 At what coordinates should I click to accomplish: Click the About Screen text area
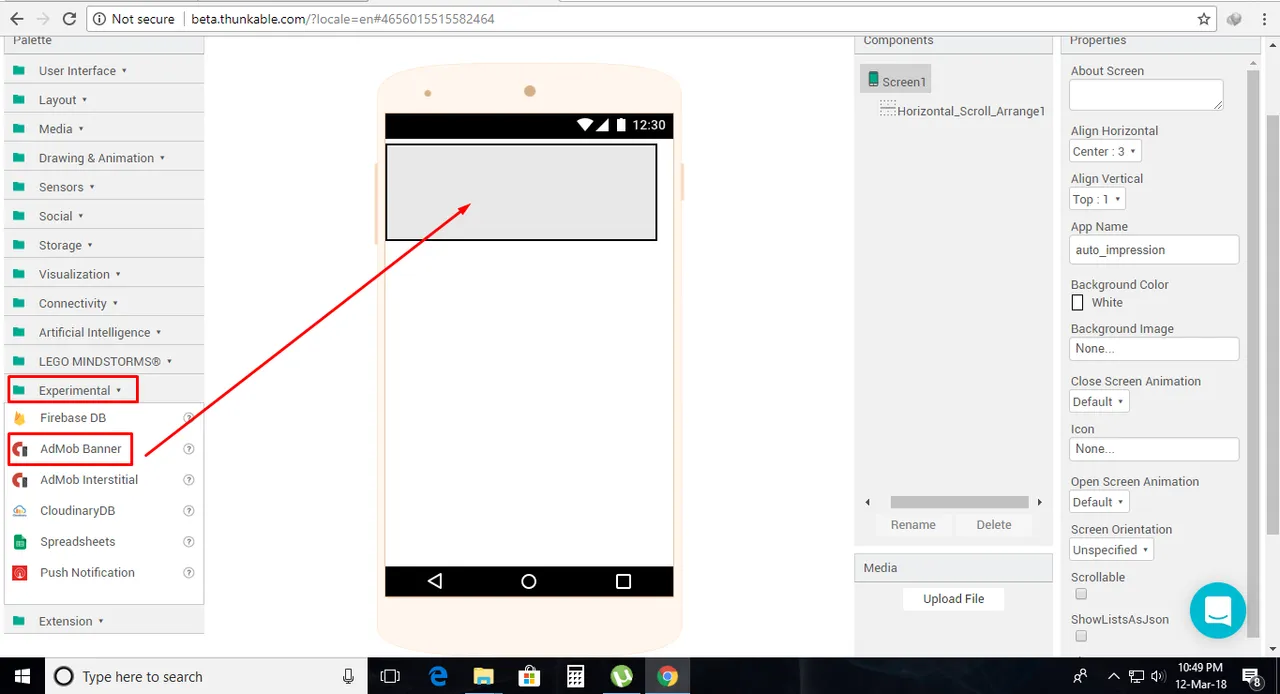pyautogui.click(x=1146, y=95)
